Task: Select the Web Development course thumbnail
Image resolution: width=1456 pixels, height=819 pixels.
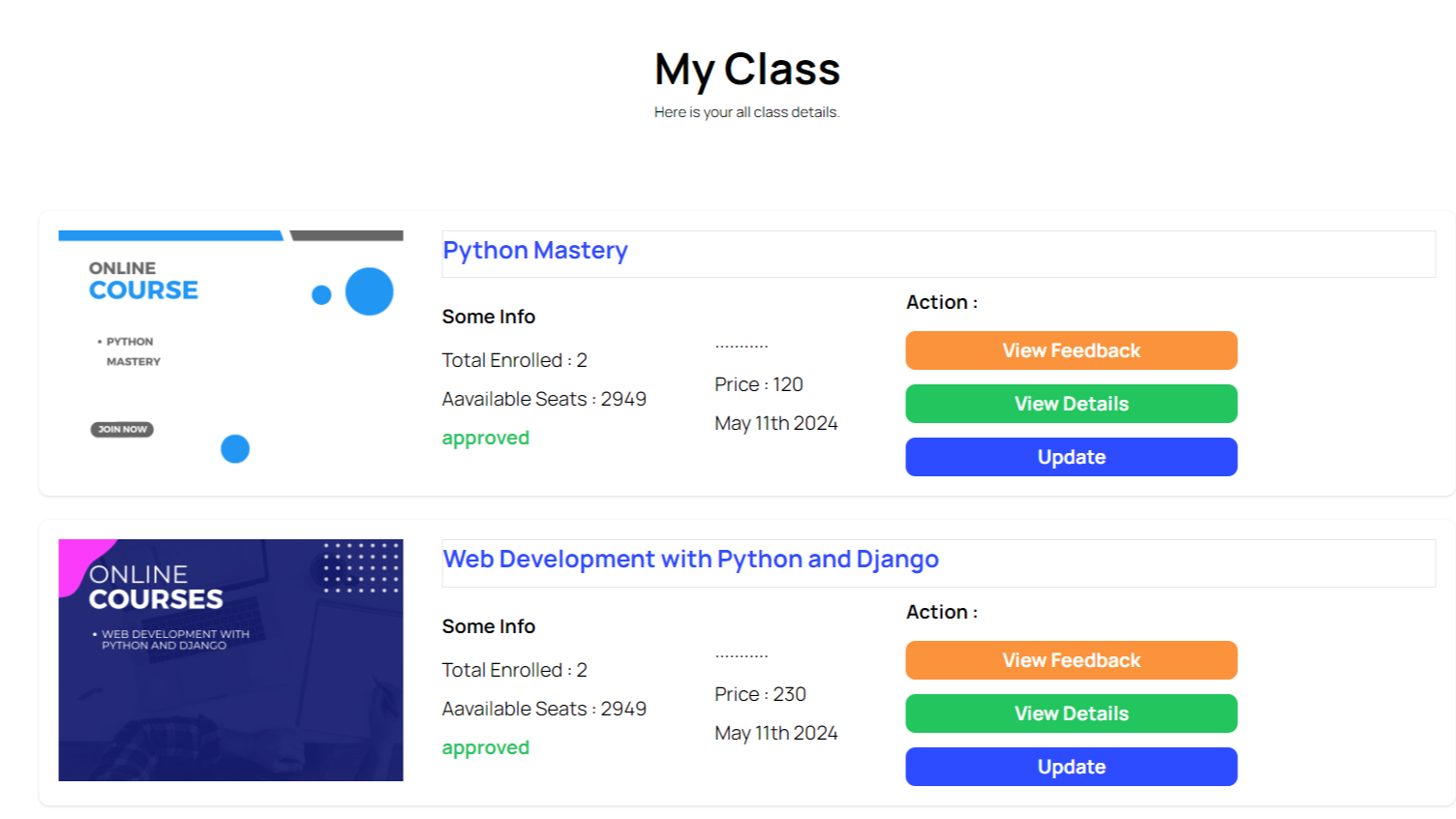Action: [230, 660]
